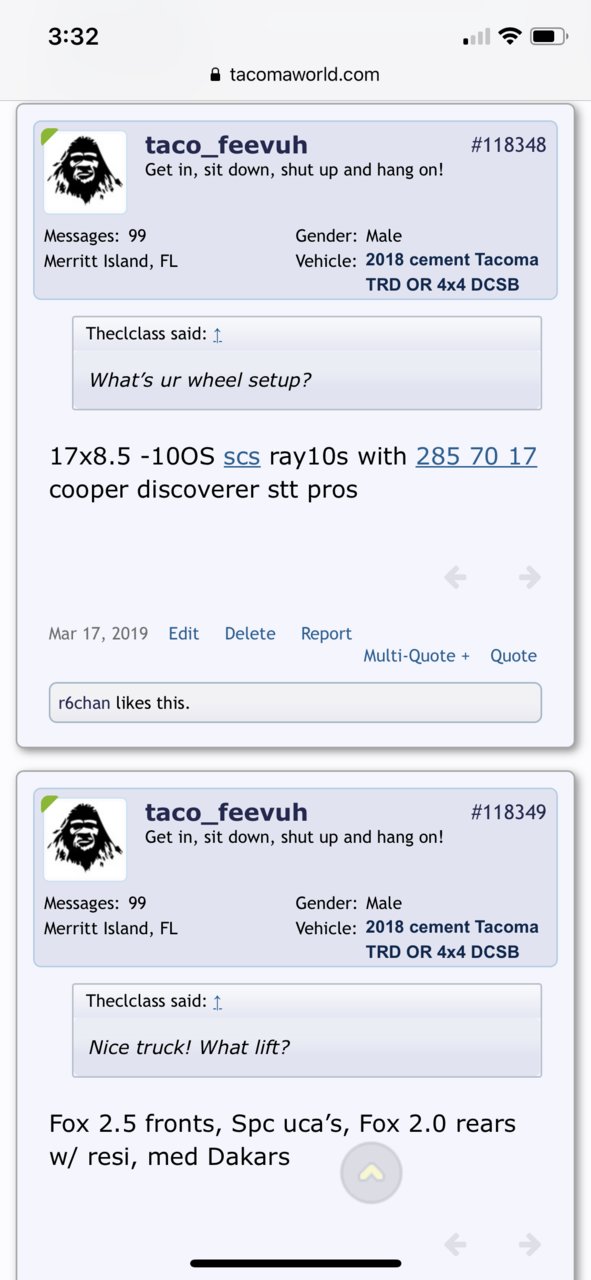
Task: Open the quoted post arrow beside first 'Theclclass said'
Action: point(217,334)
